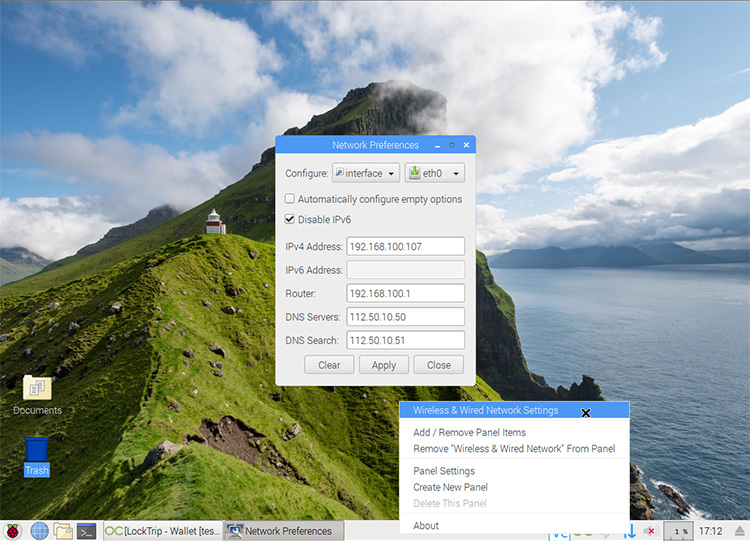Open the Documents folder on desktop

[37, 389]
